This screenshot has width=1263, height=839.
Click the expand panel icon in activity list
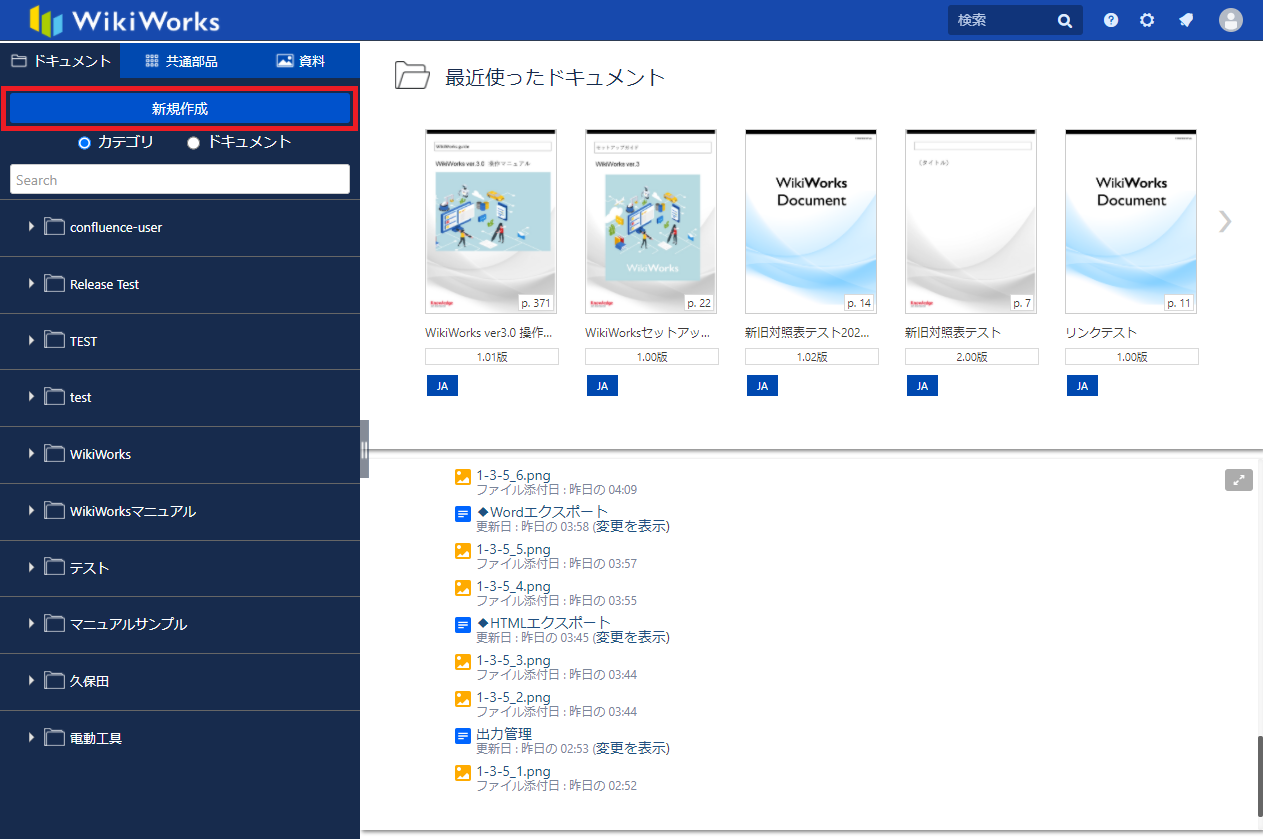tap(1239, 480)
